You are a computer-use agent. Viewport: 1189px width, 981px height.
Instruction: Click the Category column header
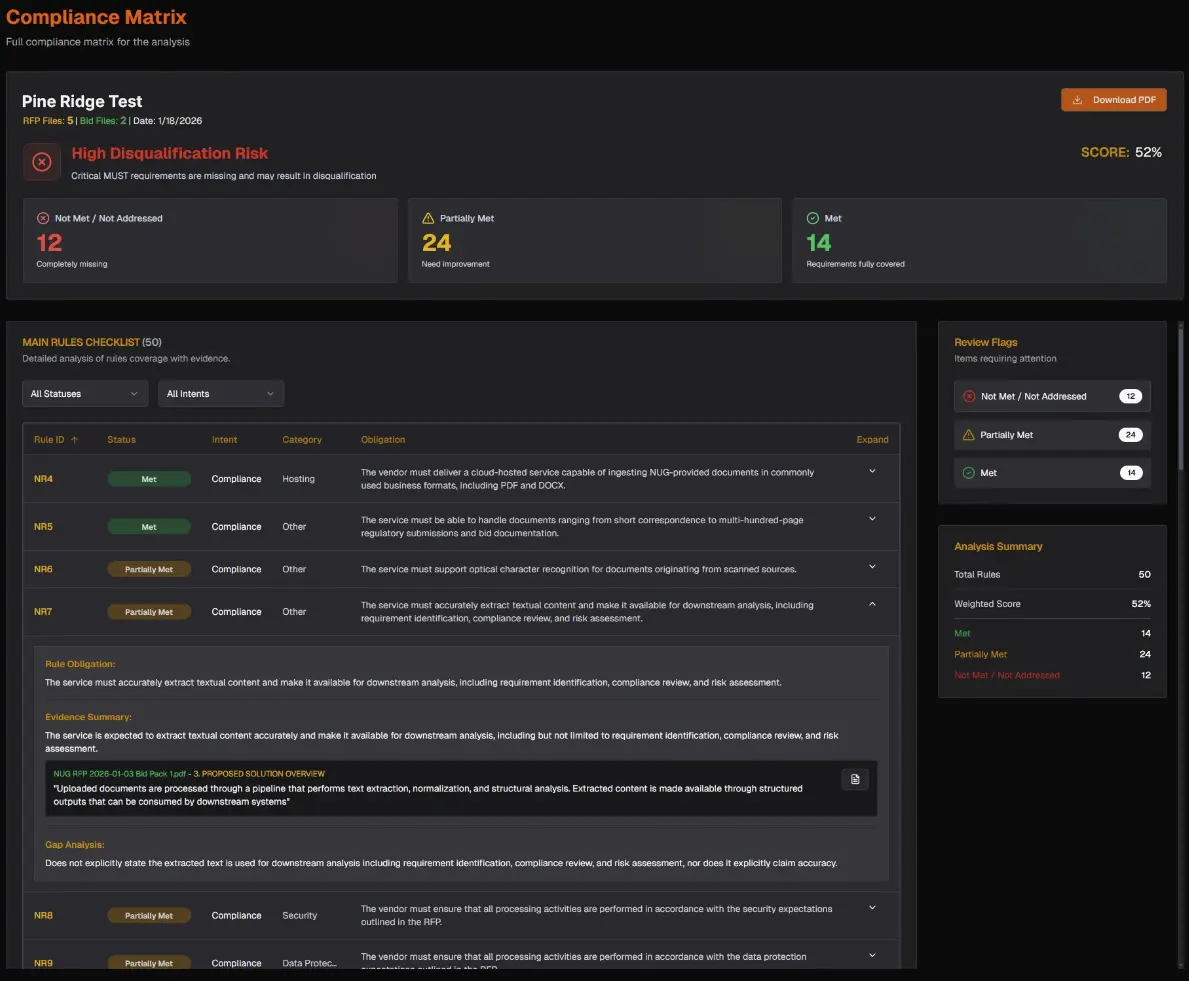tap(302, 440)
